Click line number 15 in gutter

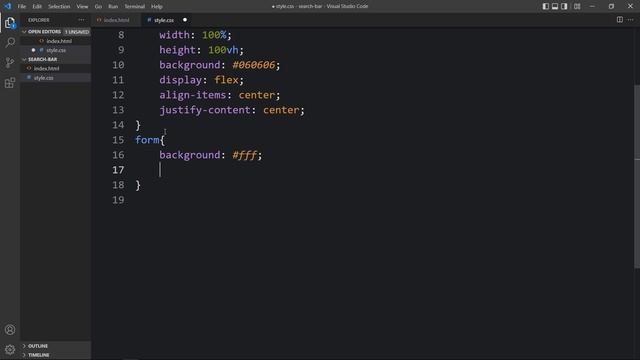coord(118,140)
